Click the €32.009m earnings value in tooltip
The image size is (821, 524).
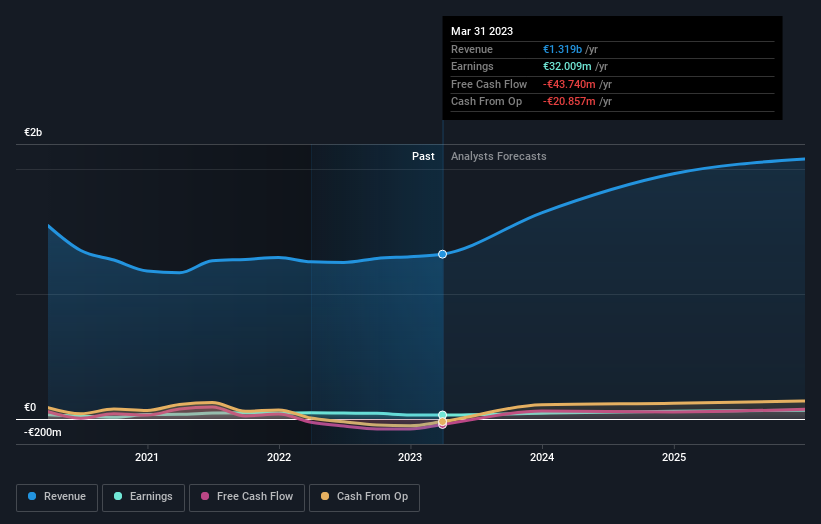(x=567, y=66)
